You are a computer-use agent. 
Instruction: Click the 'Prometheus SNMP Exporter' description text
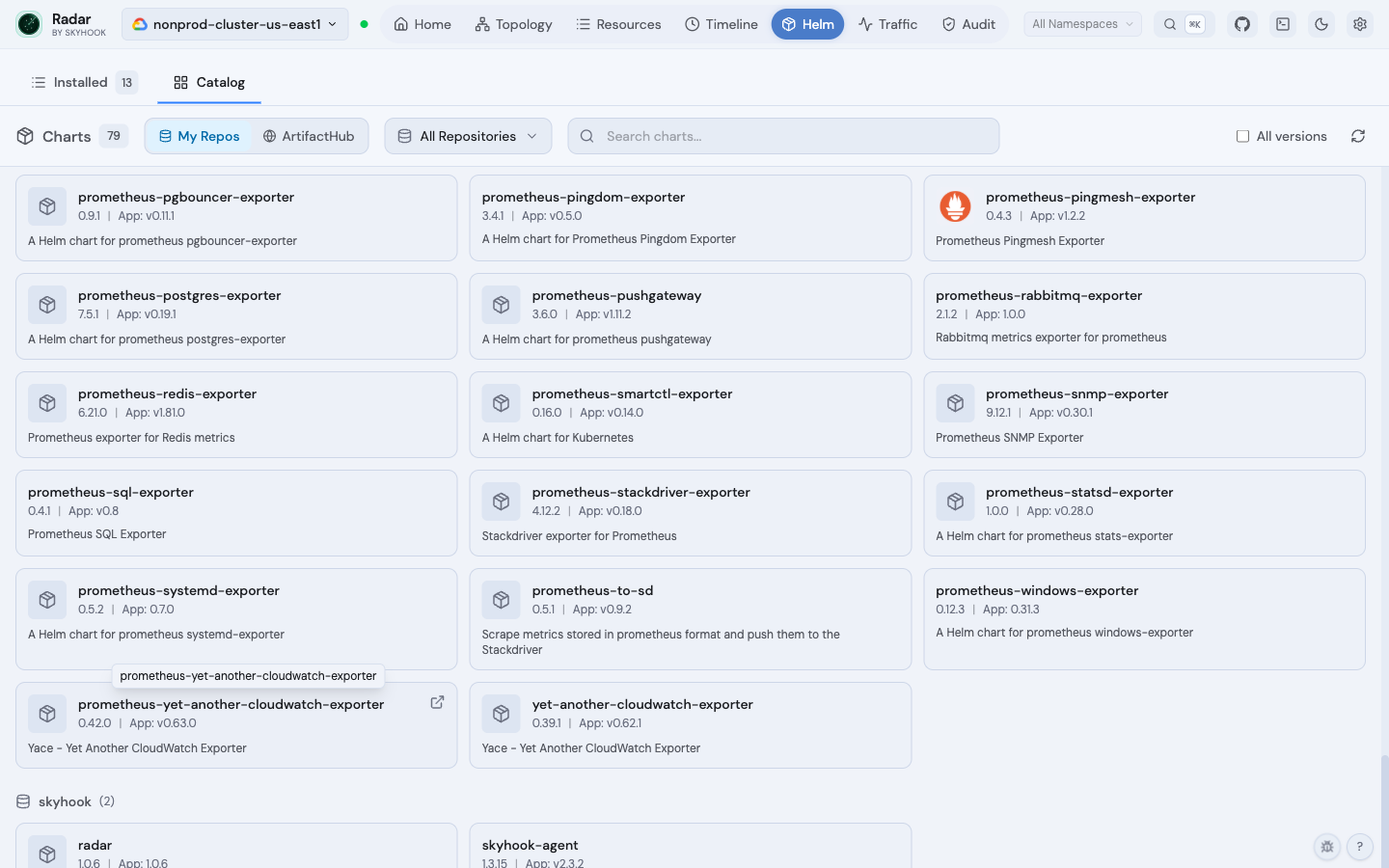click(x=1009, y=438)
